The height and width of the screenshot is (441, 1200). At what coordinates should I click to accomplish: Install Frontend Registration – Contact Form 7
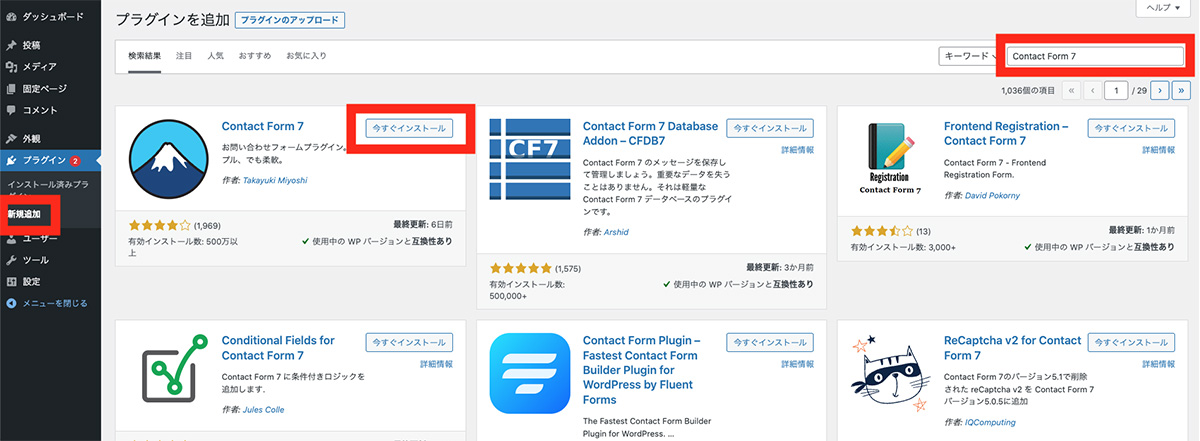[1131, 128]
